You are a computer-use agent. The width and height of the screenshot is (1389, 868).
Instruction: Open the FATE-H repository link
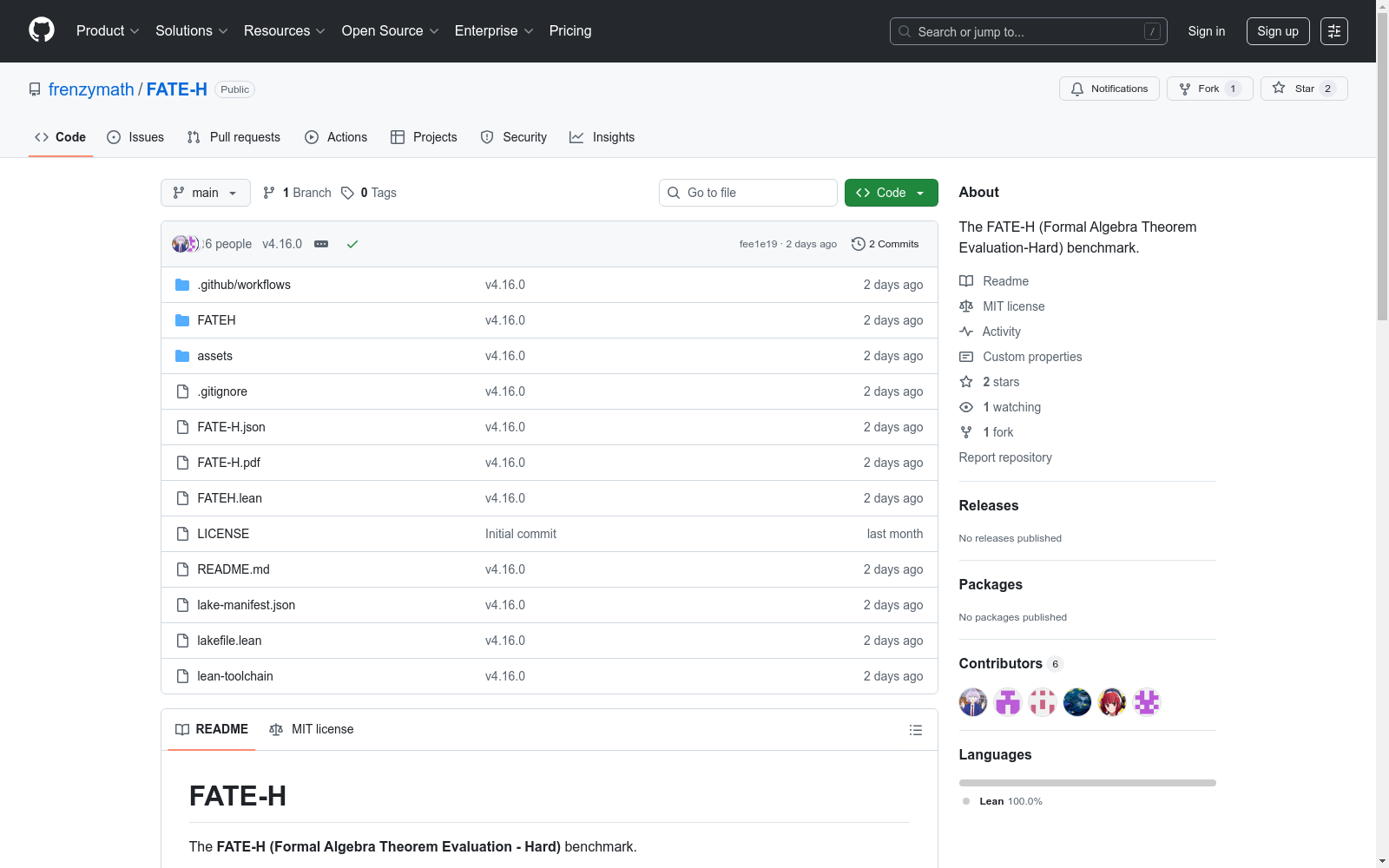177,89
